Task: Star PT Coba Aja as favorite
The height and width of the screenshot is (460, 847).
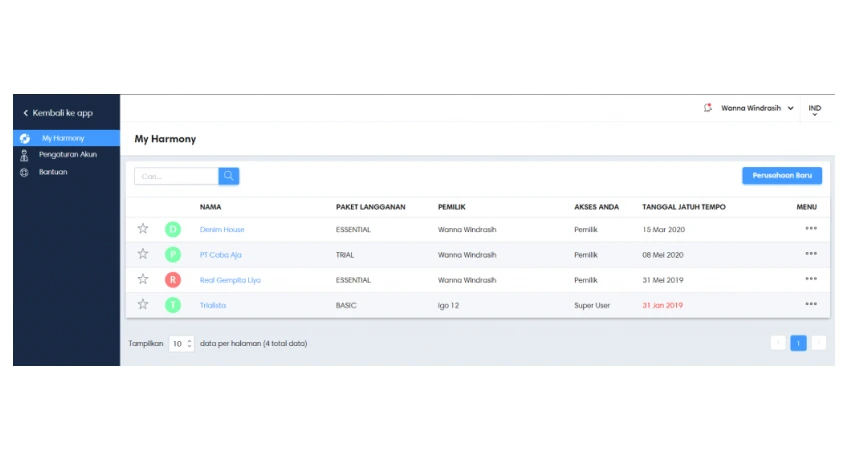Action: pyautogui.click(x=143, y=254)
